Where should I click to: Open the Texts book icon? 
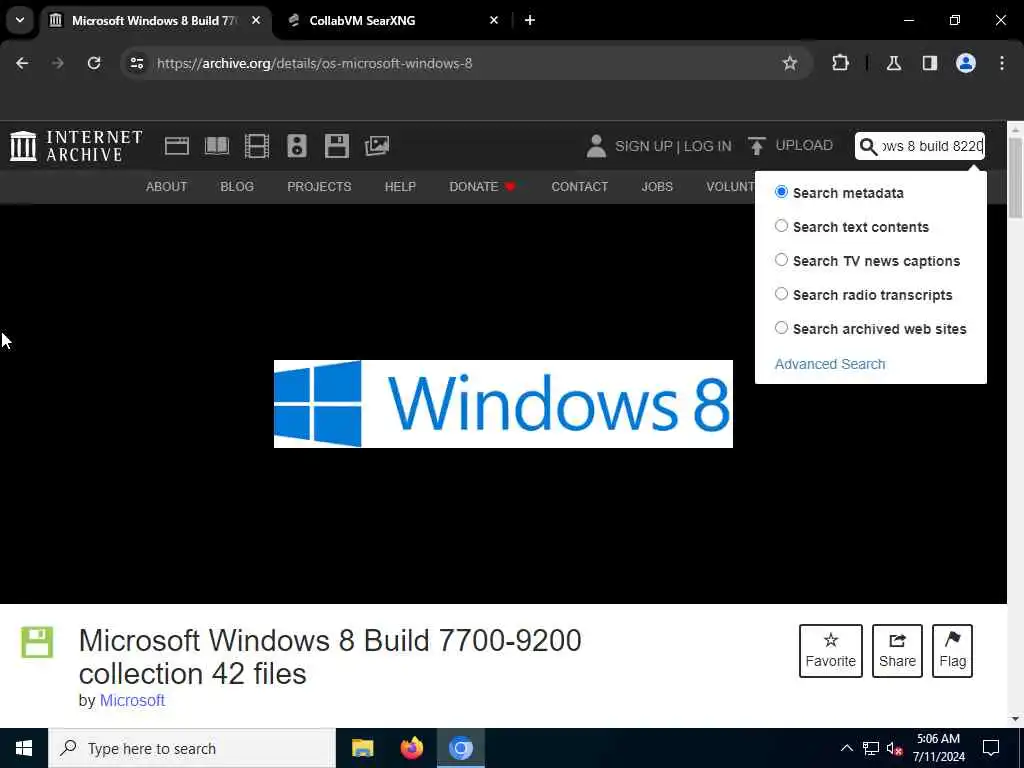point(217,146)
